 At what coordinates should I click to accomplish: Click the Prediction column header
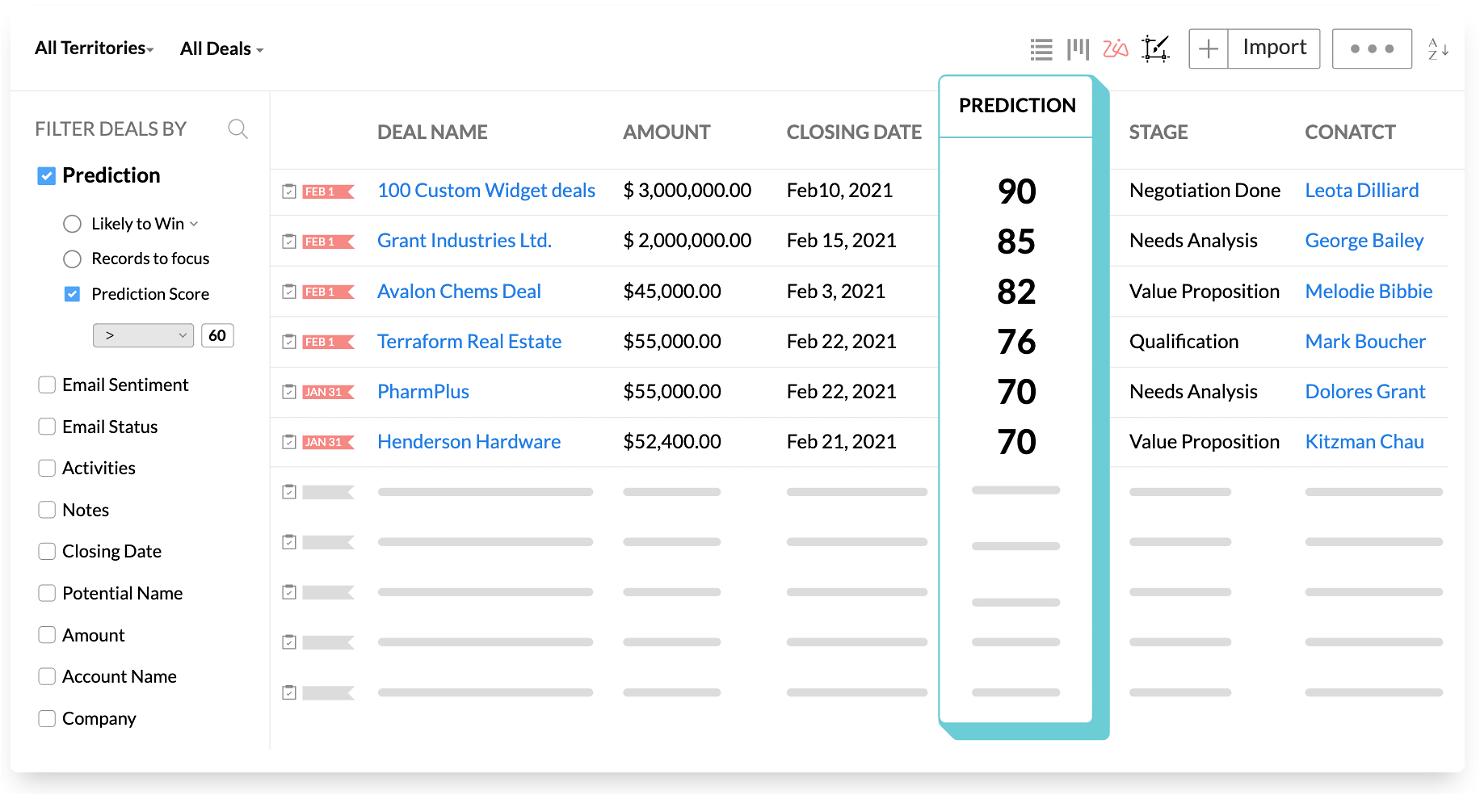point(1016,106)
